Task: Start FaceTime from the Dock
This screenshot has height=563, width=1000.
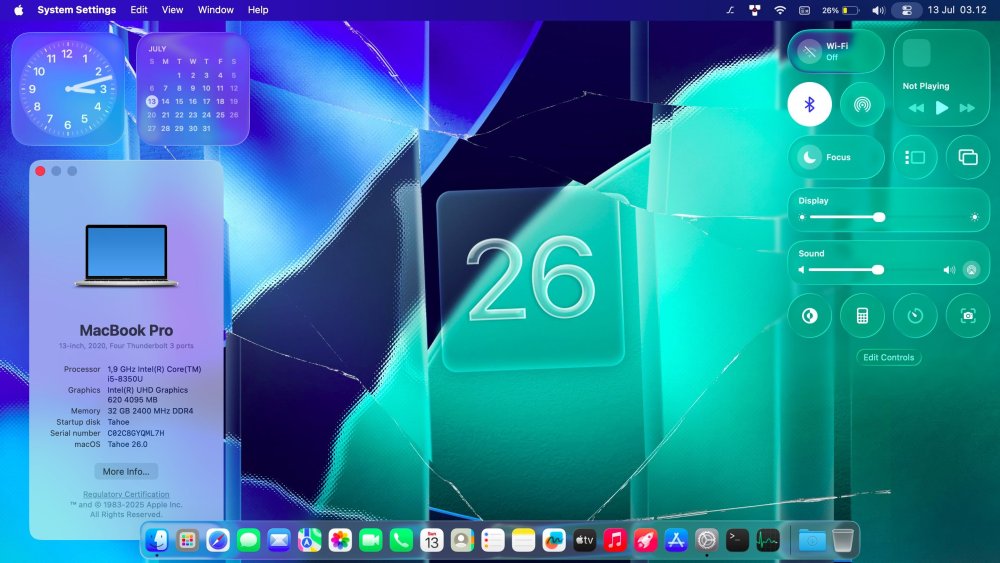Action: (371, 541)
